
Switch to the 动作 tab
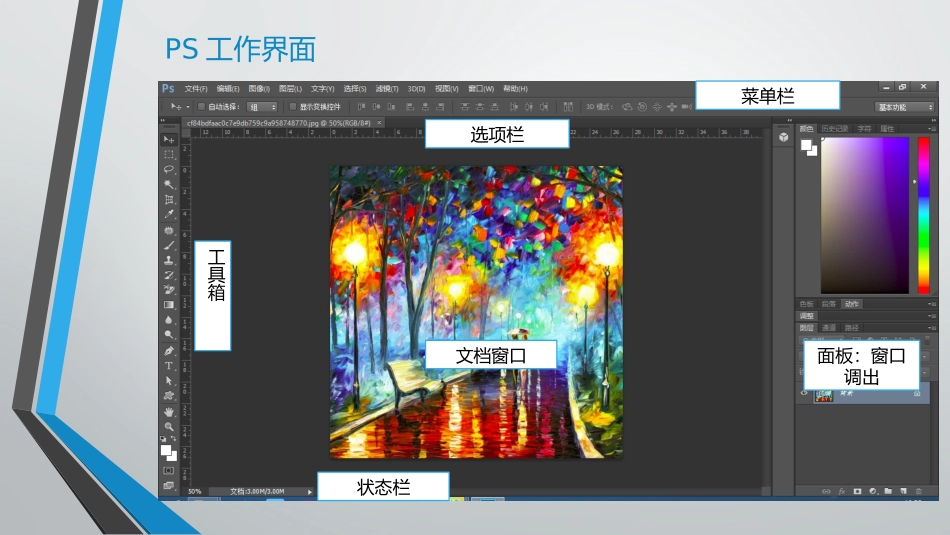pyautogui.click(x=851, y=304)
